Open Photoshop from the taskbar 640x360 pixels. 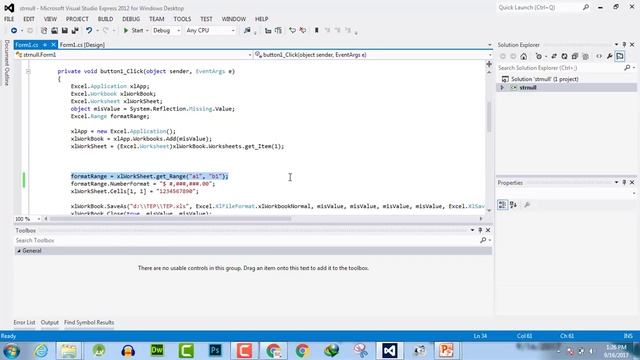[x=215, y=351]
